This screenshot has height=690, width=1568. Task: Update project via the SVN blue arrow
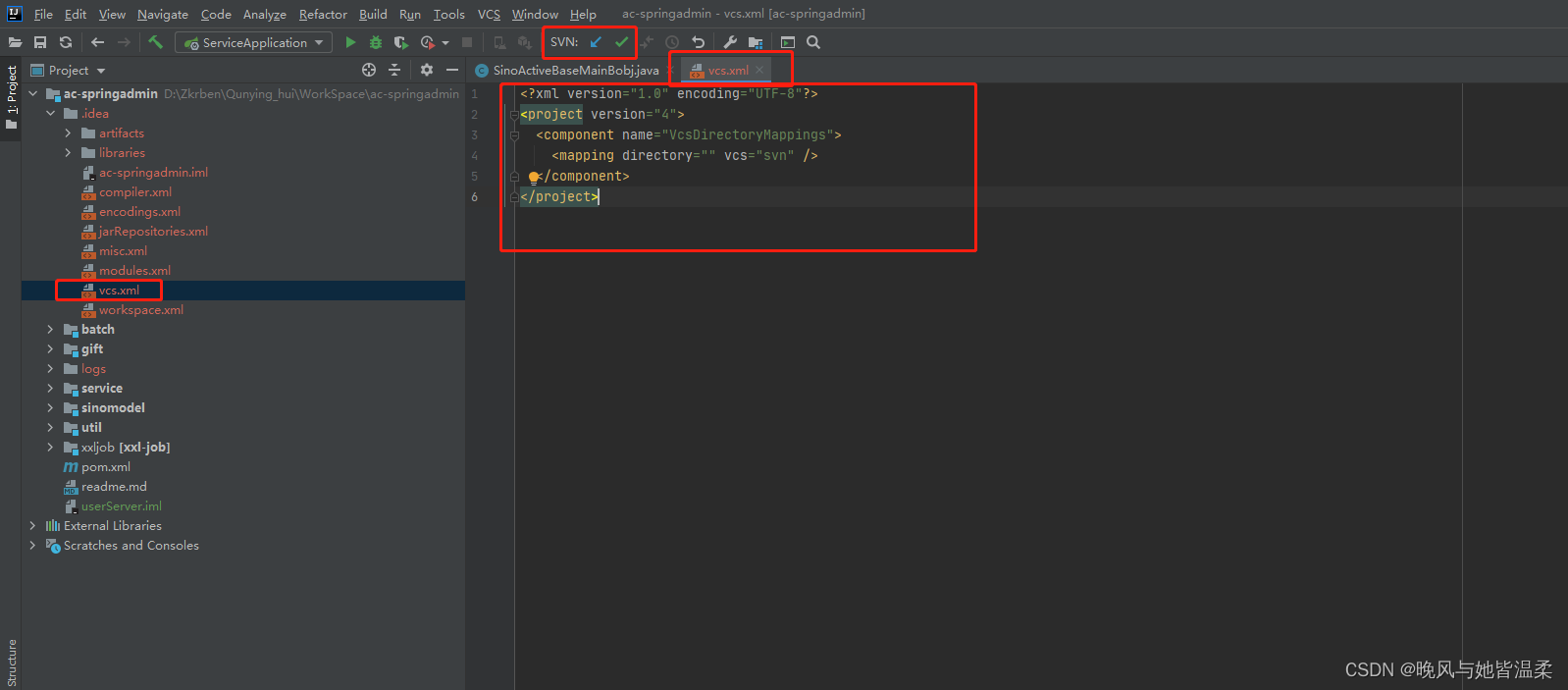pyautogui.click(x=596, y=42)
